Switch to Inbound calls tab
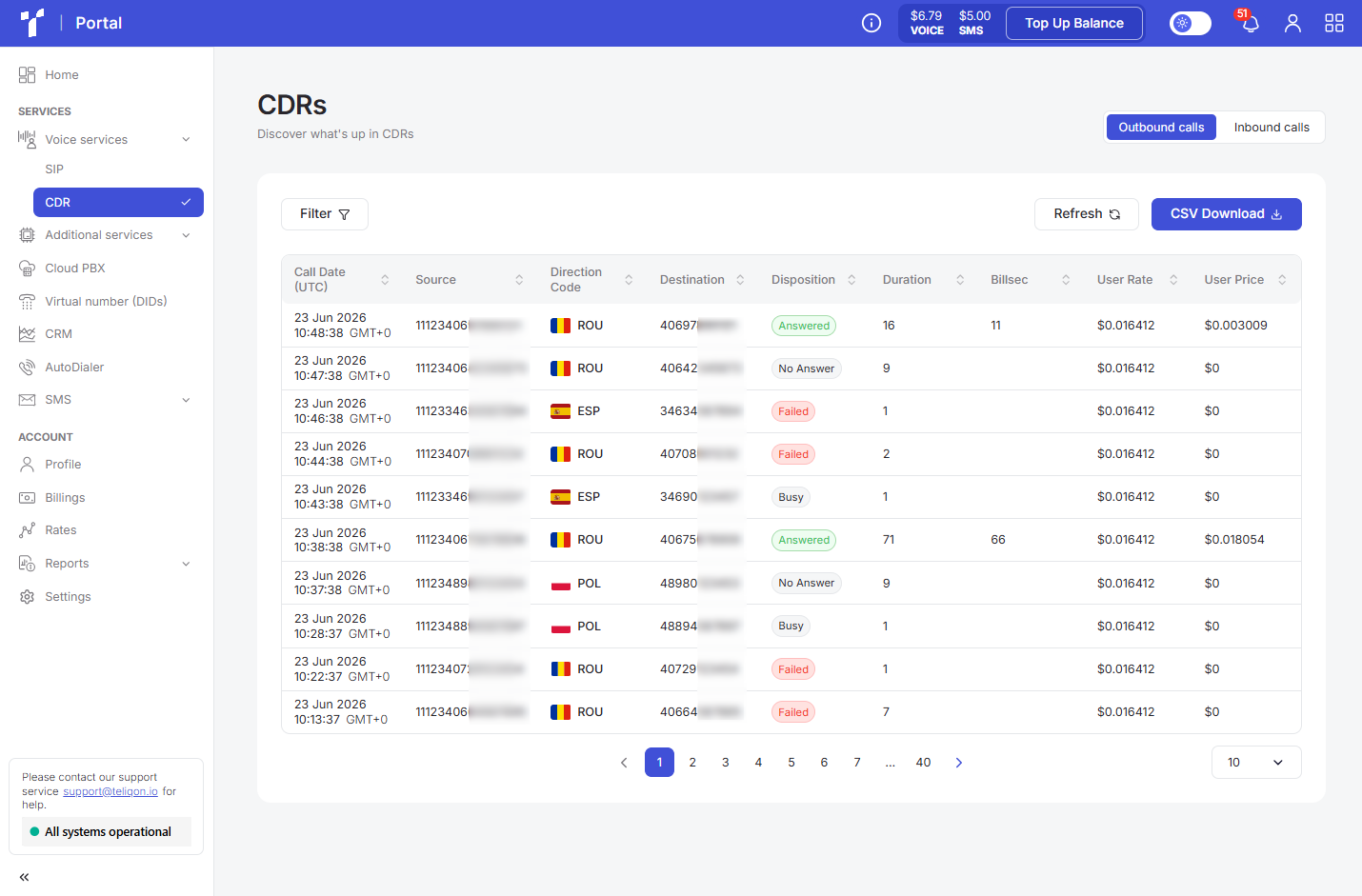 pyautogui.click(x=1272, y=128)
